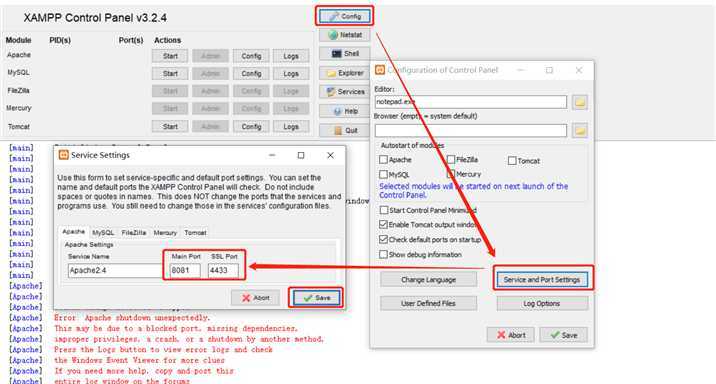716x384 pixels.
Task: Start the Apache module
Action: (170, 56)
